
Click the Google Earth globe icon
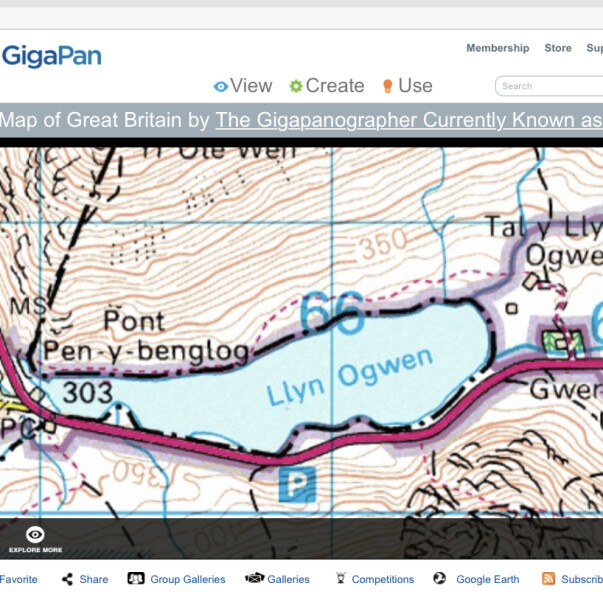coord(440,578)
